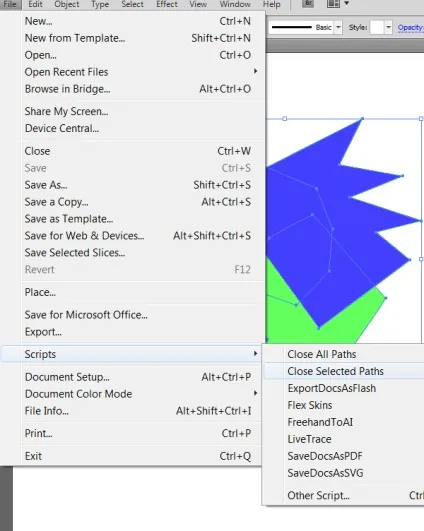Open the Basic brush stroke dropdown

pos(338,27)
